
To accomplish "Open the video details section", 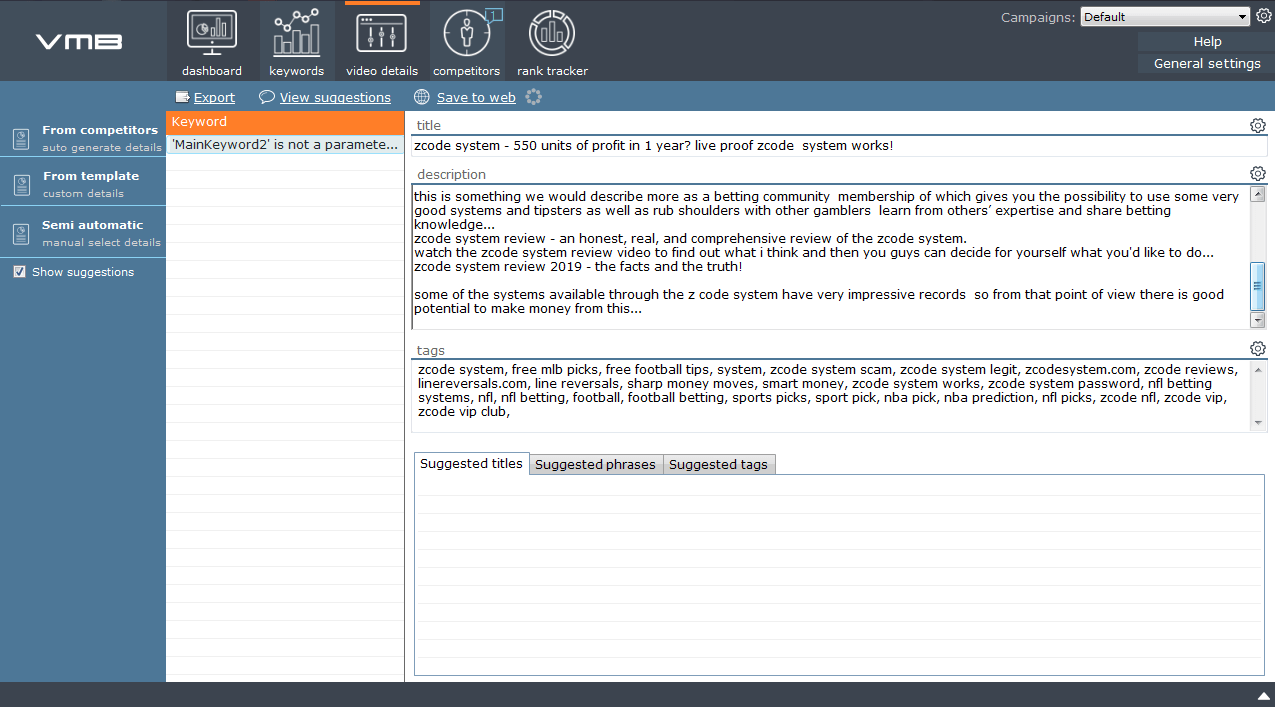I will pos(382,42).
